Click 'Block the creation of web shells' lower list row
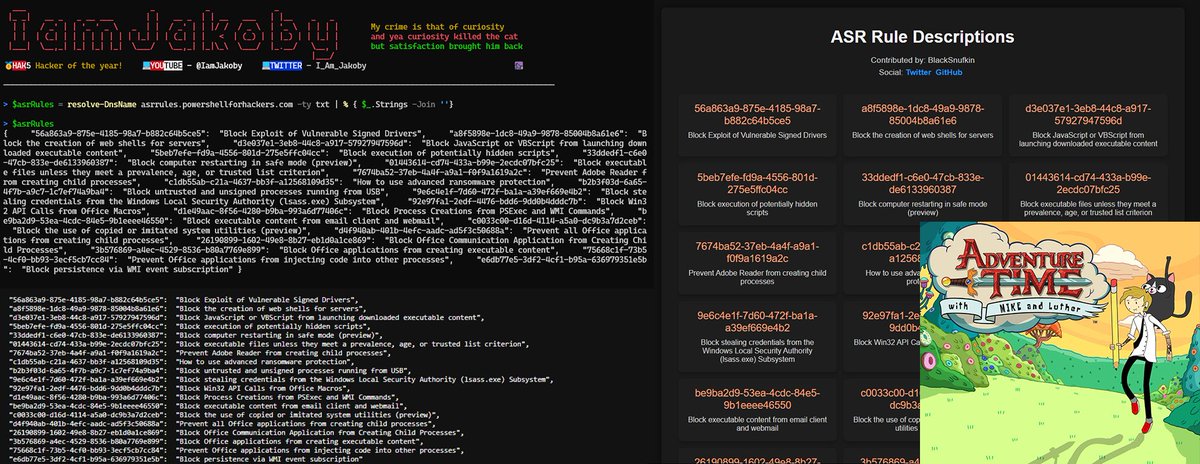Screen dimensions: 1200x464 (x=270, y=309)
